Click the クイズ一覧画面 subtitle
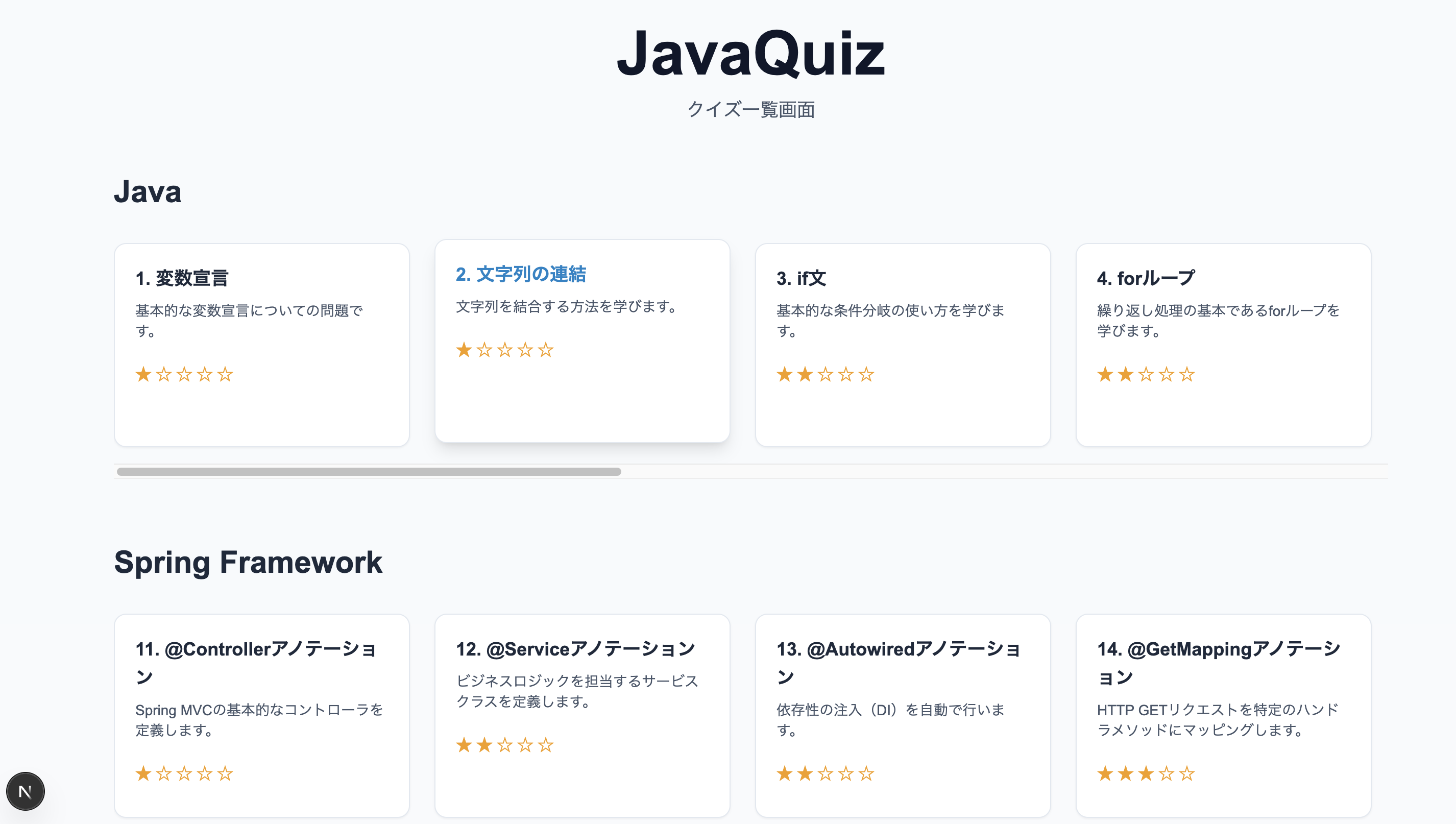 pyautogui.click(x=751, y=109)
